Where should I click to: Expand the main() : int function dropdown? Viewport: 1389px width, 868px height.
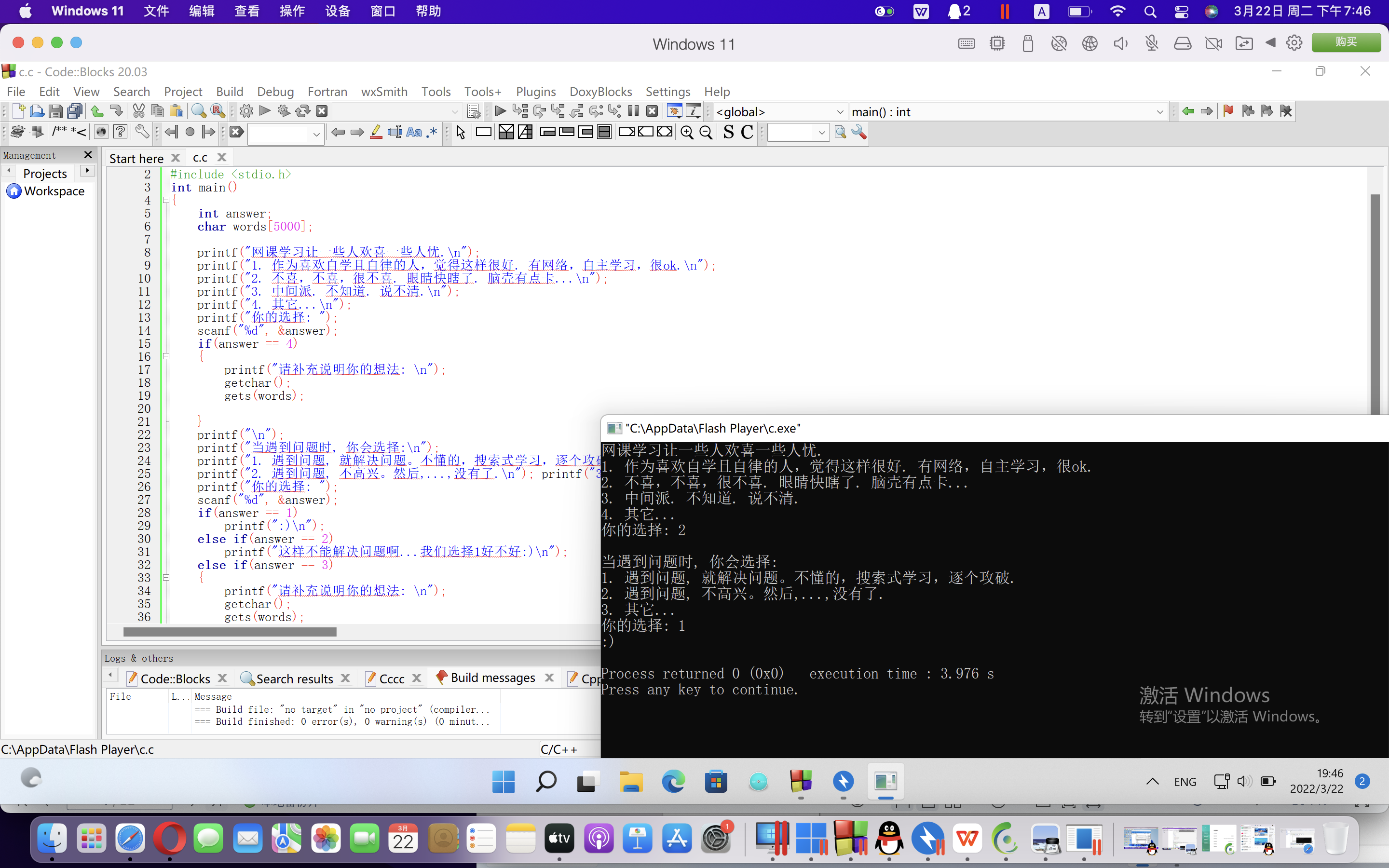pos(1159,112)
